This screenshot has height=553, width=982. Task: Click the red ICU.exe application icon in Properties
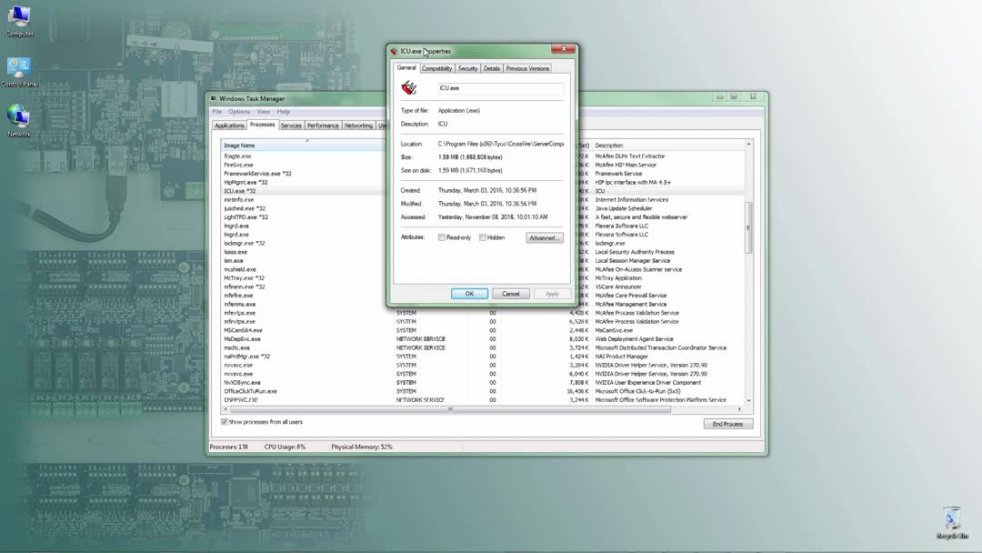pos(409,88)
